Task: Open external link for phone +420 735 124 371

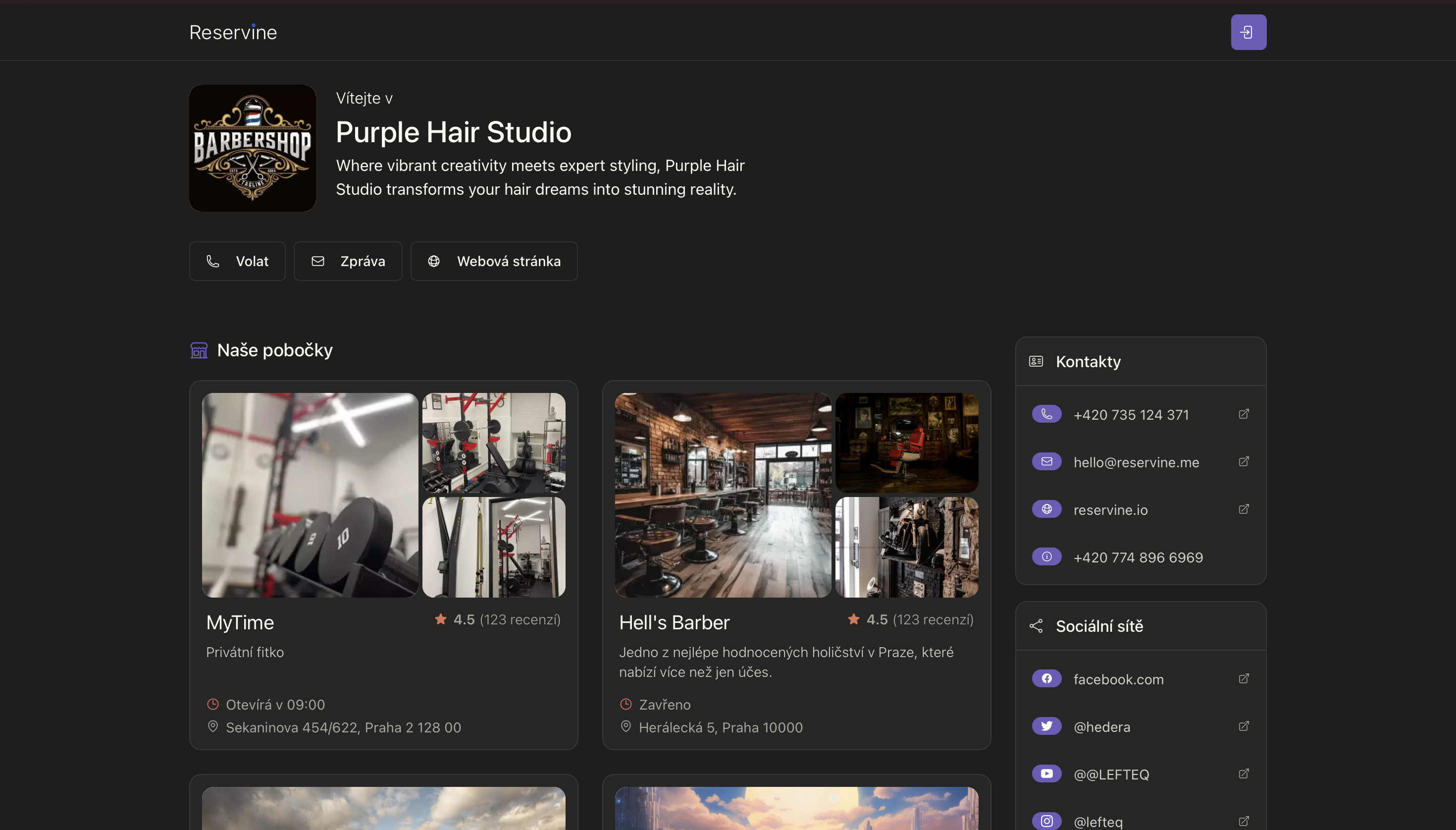Action: (x=1244, y=414)
